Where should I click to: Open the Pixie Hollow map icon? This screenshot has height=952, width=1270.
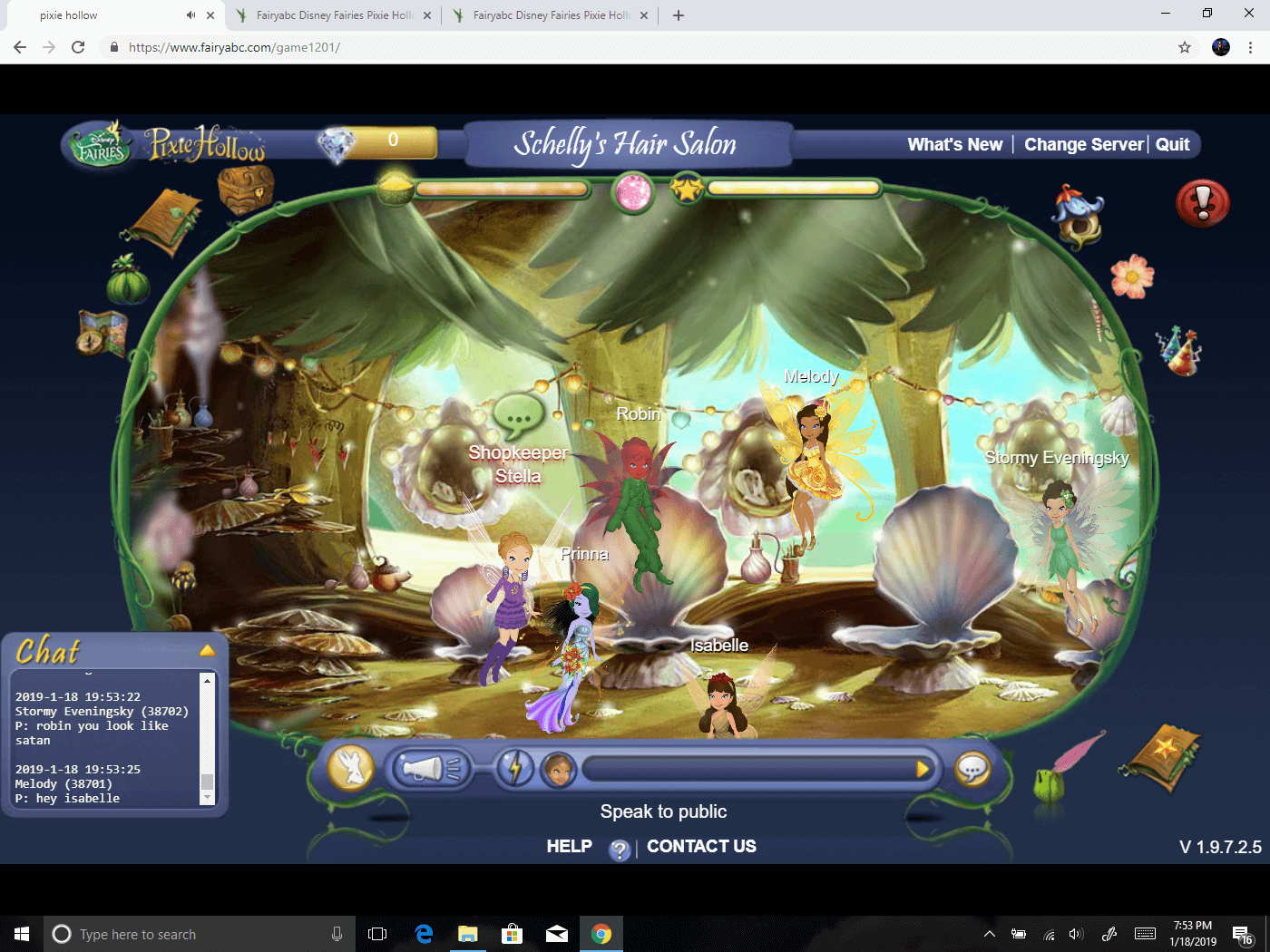click(103, 334)
